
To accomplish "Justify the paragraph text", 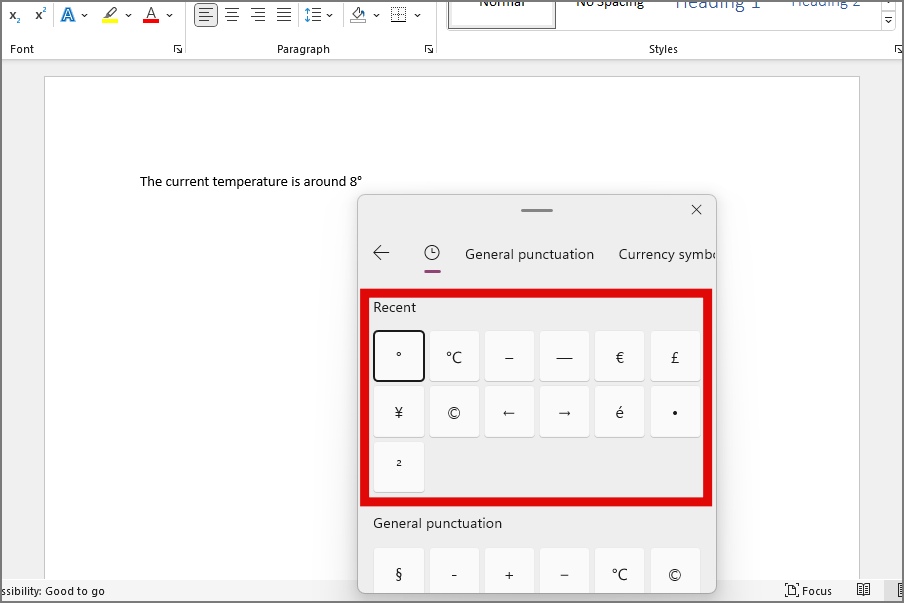I will pos(284,15).
